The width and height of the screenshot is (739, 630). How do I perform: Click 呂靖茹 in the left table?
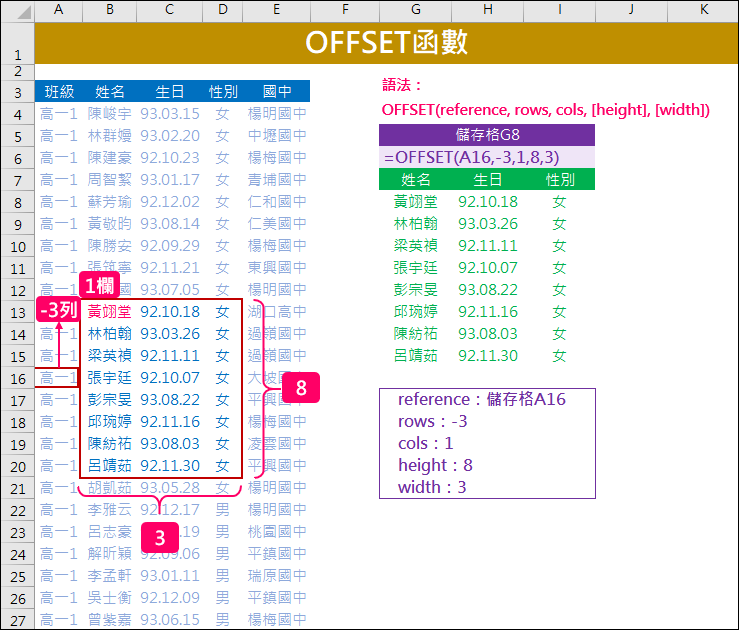point(110,466)
